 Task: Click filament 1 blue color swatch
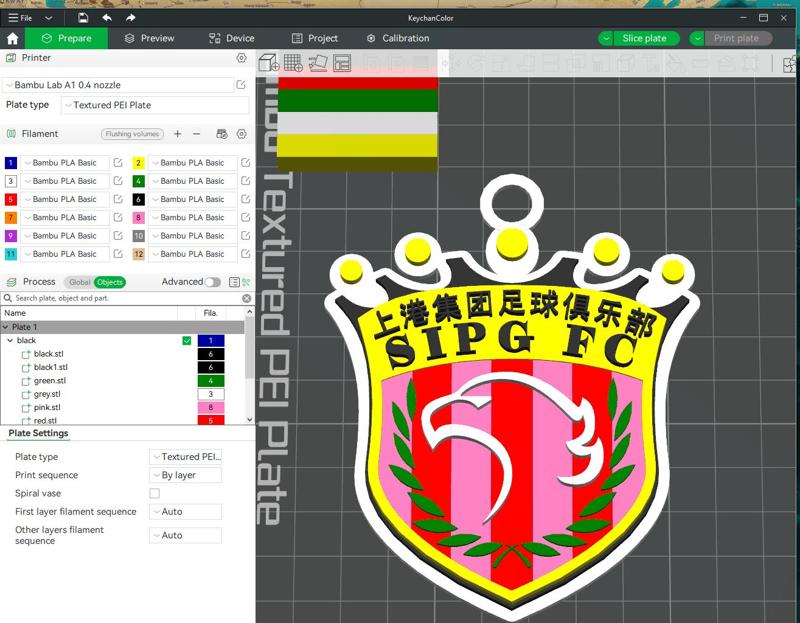click(11, 163)
